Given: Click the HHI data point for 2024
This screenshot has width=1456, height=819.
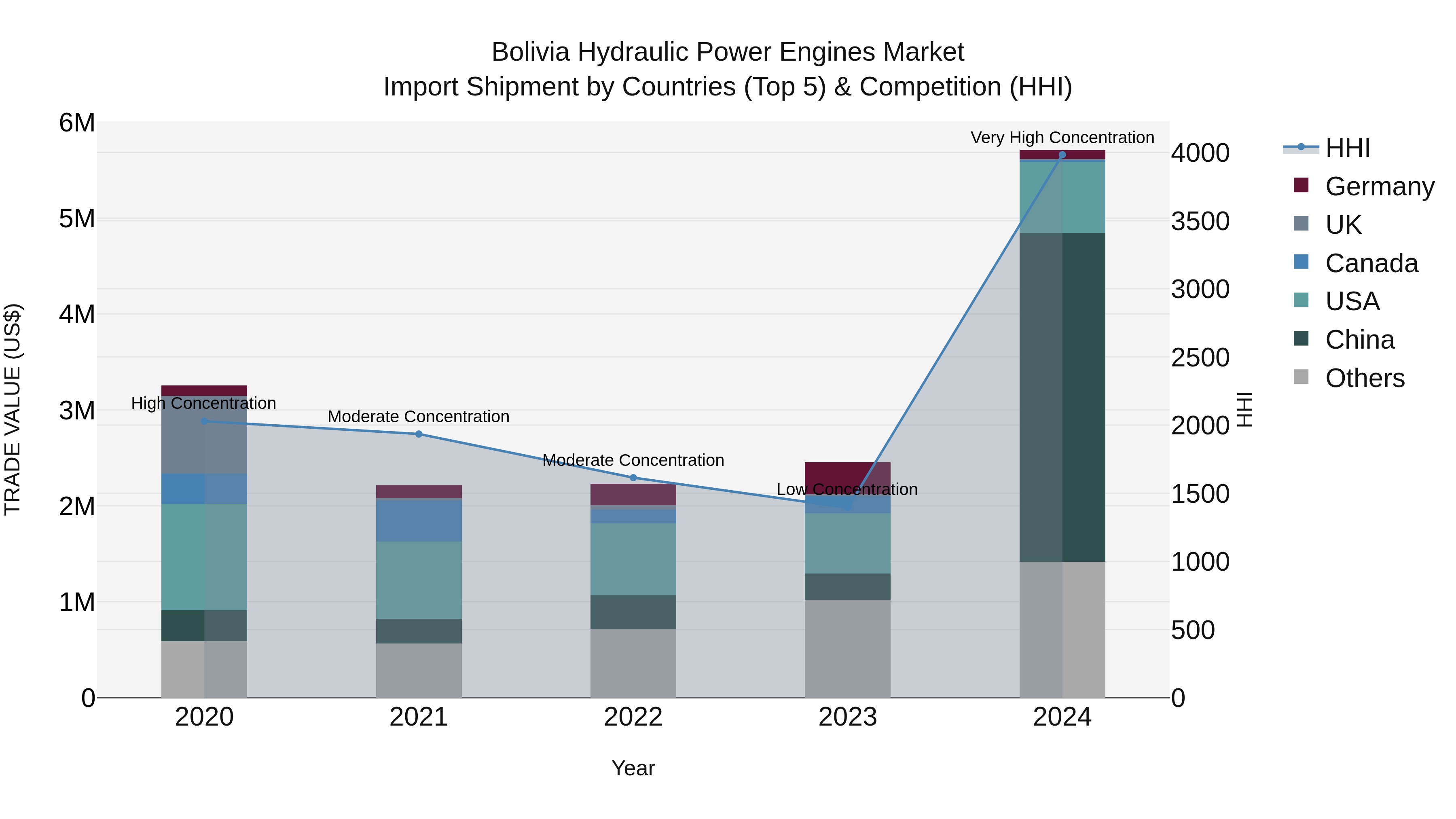Looking at the screenshot, I should coord(1062,155).
